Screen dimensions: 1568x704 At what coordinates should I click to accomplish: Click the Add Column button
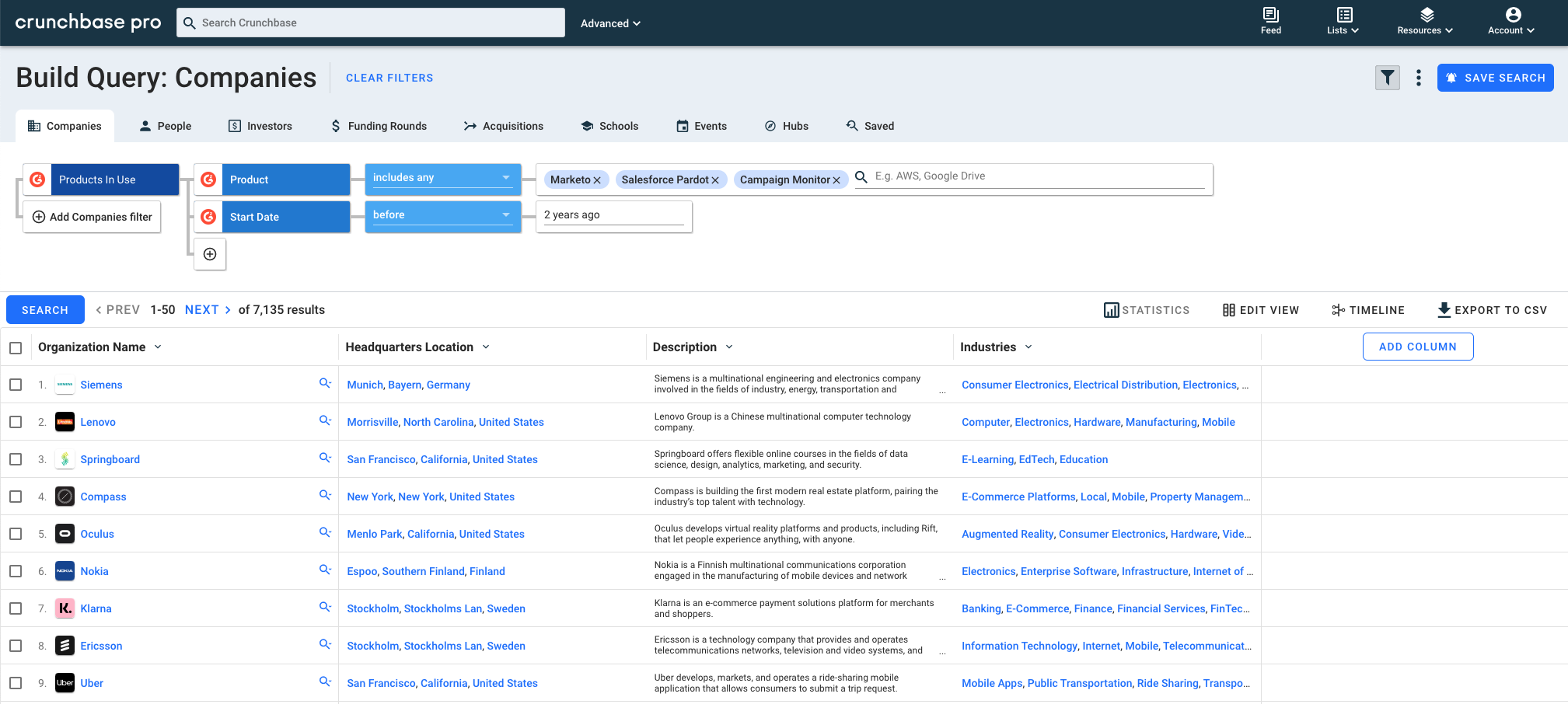coord(1418,347)
